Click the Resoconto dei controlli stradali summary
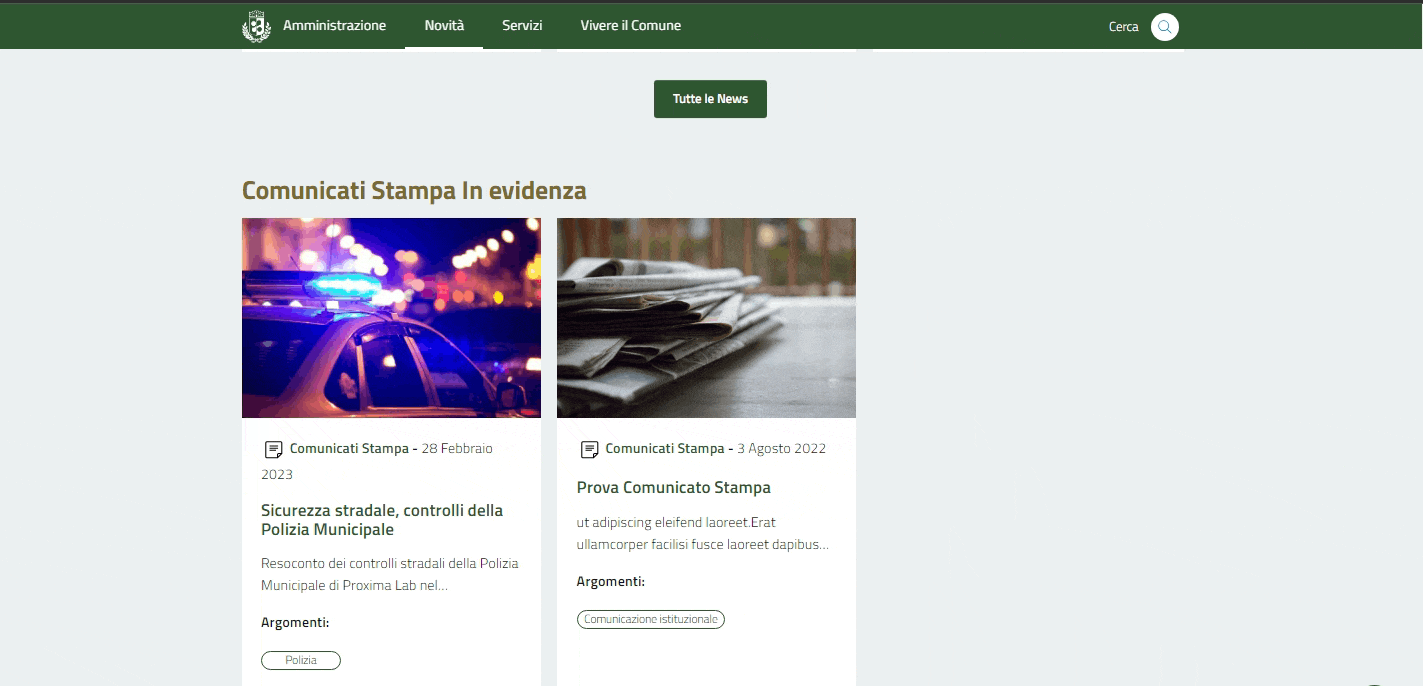This screenshot has width=1423, height=686. 389,574
